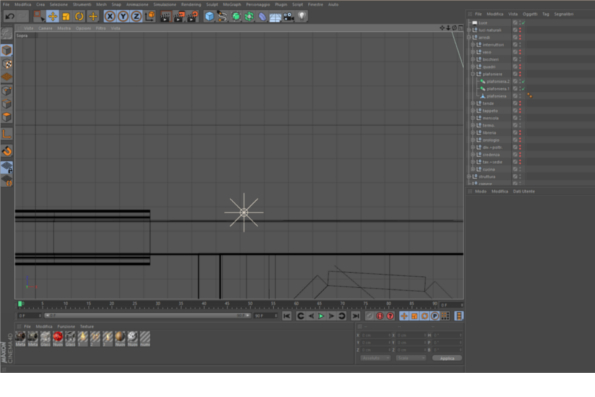Select the plafoniera.2 light object

click(x=497, y=82)
